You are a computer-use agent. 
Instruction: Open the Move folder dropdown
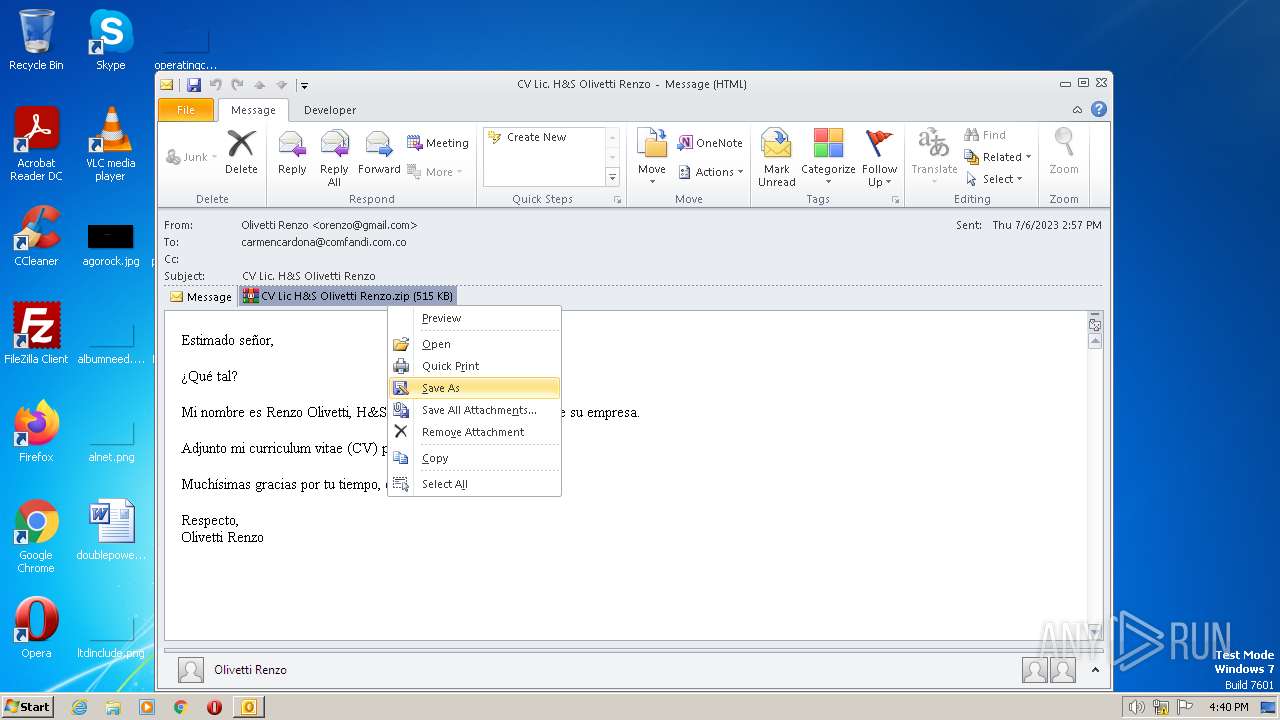(652, 158)
